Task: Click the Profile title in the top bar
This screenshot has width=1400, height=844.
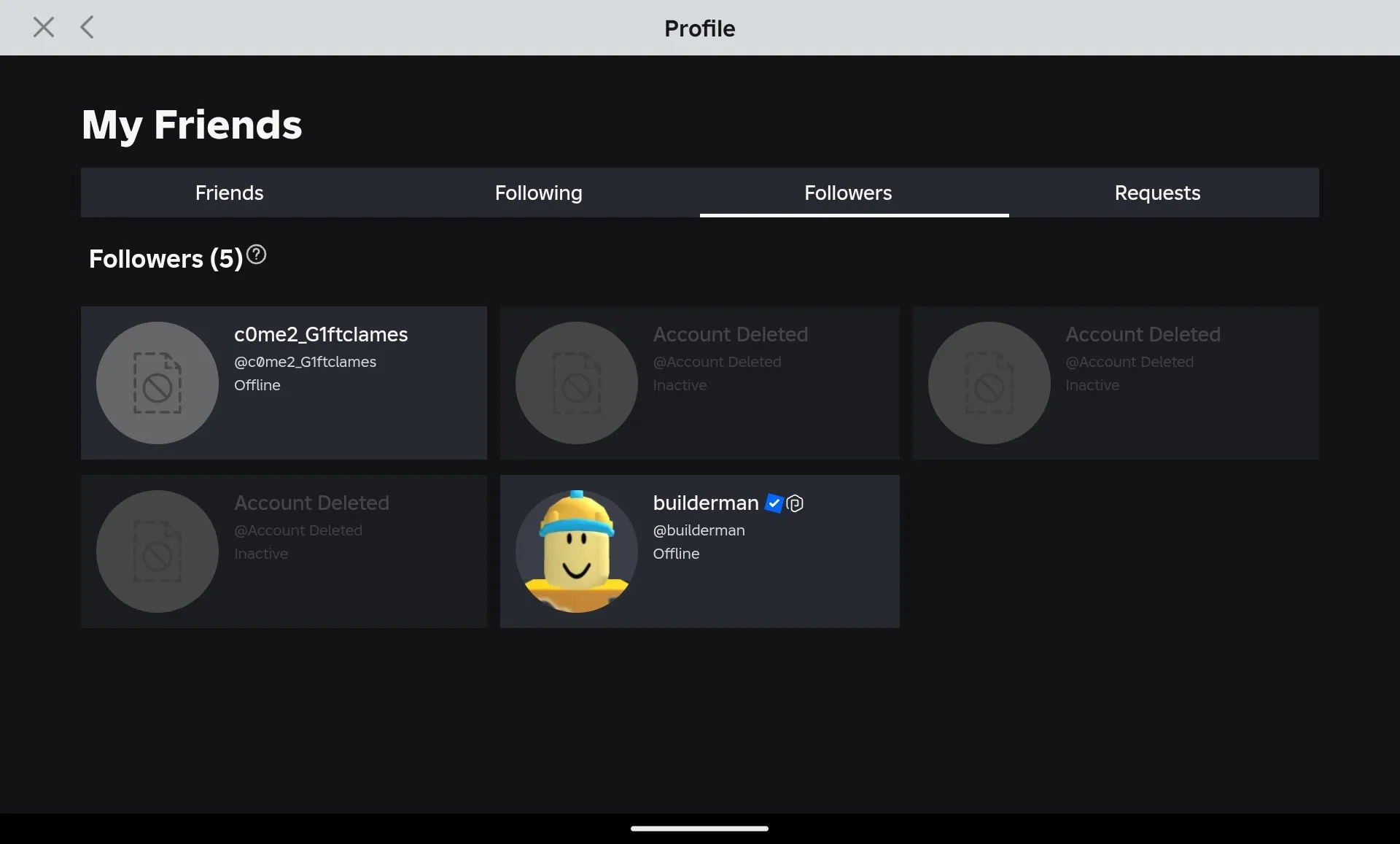Action: pyautogui.click(x=699, y=28)
